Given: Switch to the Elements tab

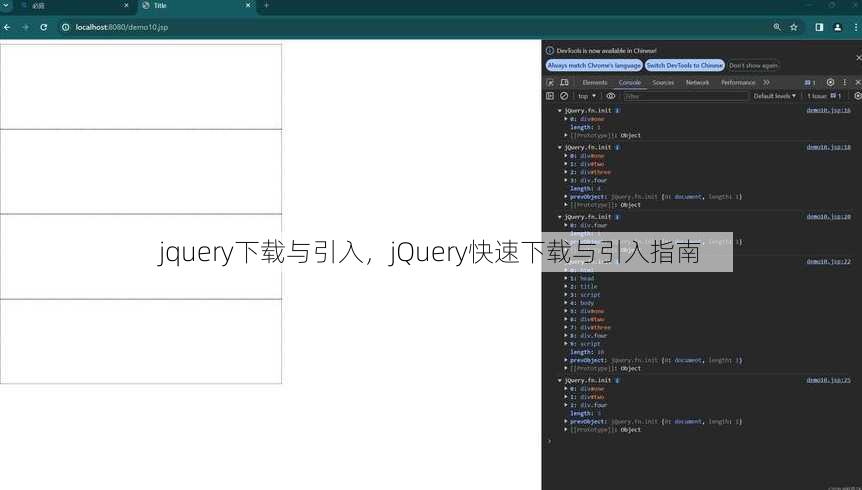Looking at the screenshot, I should 595,82.
